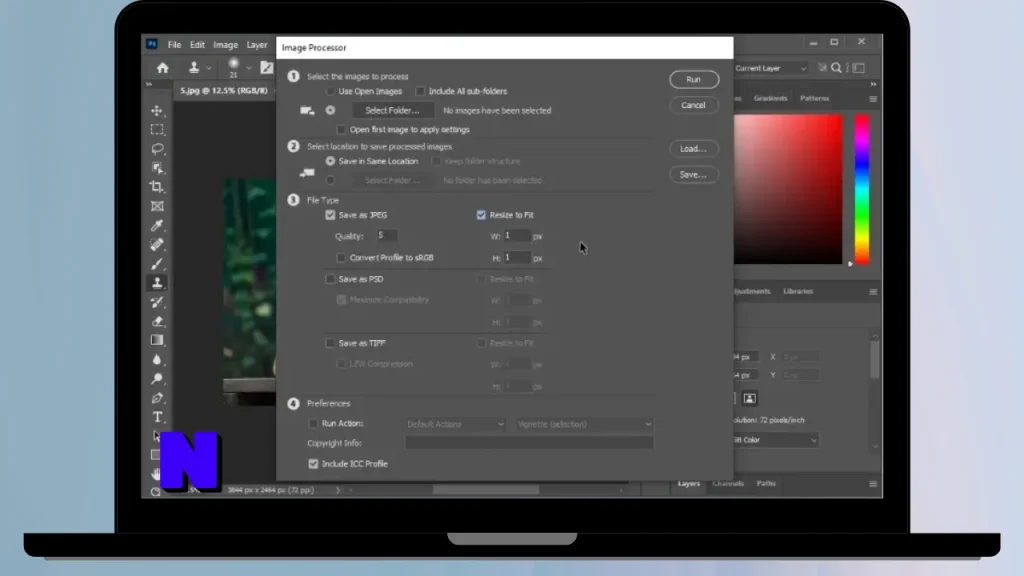Screen dimensions: 1024x576
Task: Select the History Brush tool
Action: tap(157, 302)
